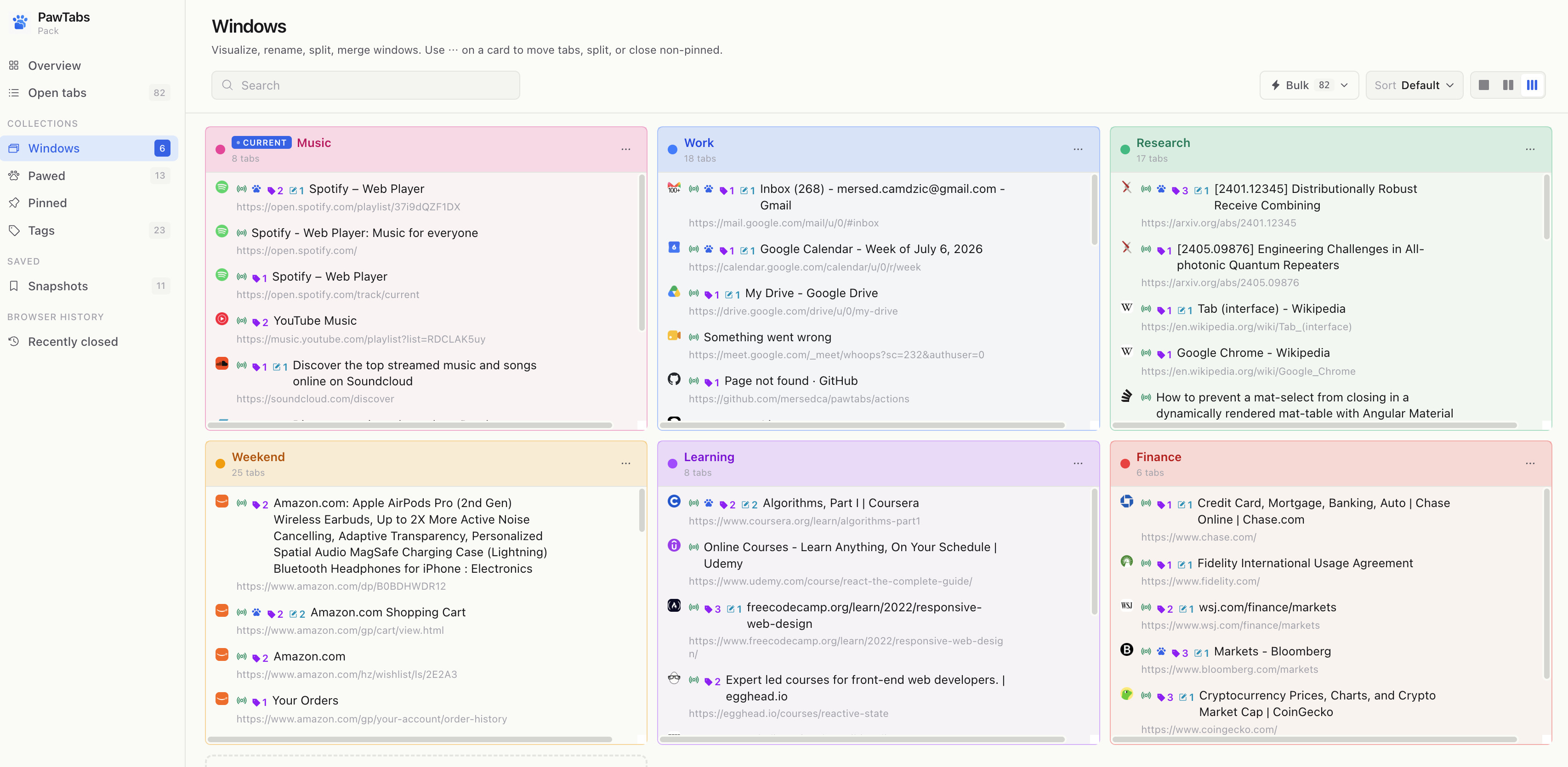This screenshot has height=767, width=1568.
Task: Click the Spotify URL open.spotify.com/track/current
Action: tap(328, 294)
